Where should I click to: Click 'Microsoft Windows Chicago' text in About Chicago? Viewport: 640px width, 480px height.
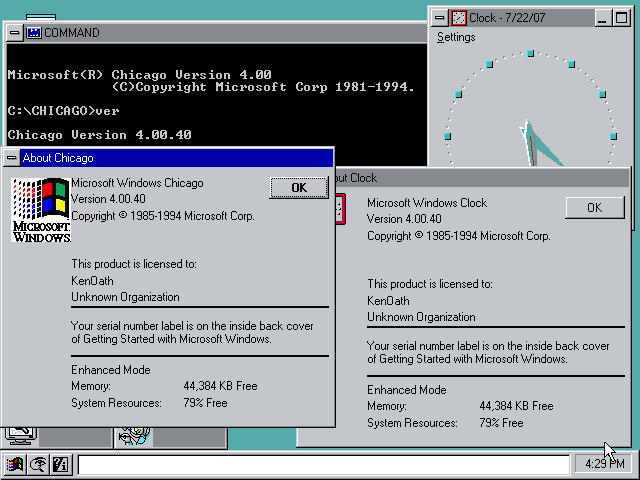(137, 183)
